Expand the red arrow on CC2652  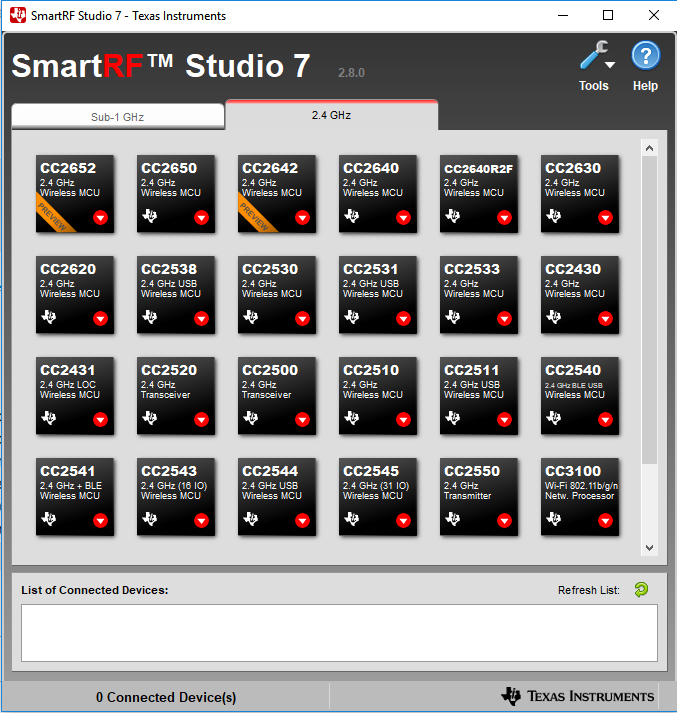pyautogui.click(x=100, y=217)
